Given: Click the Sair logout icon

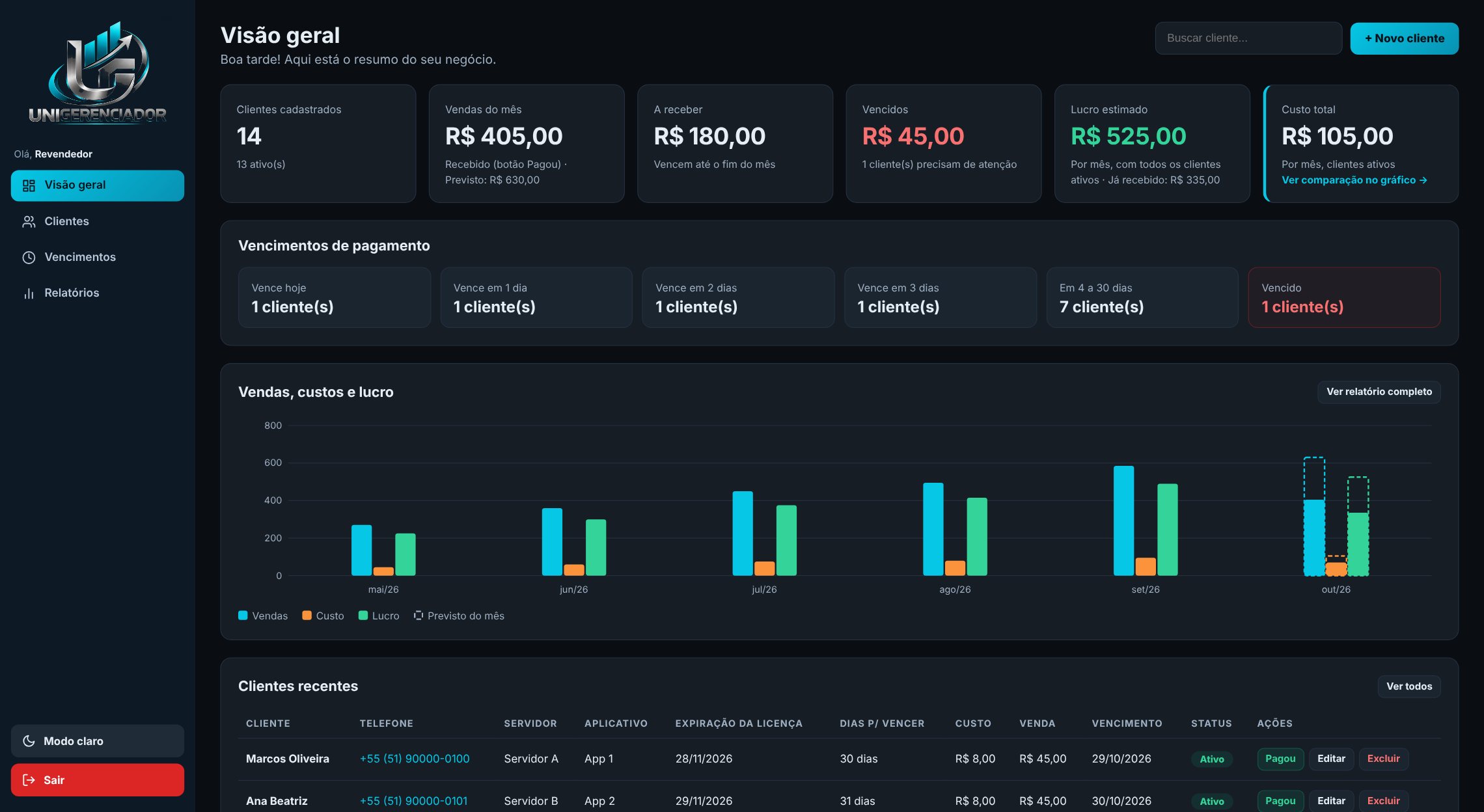Looking at the screenshot, I should [29, 780].
